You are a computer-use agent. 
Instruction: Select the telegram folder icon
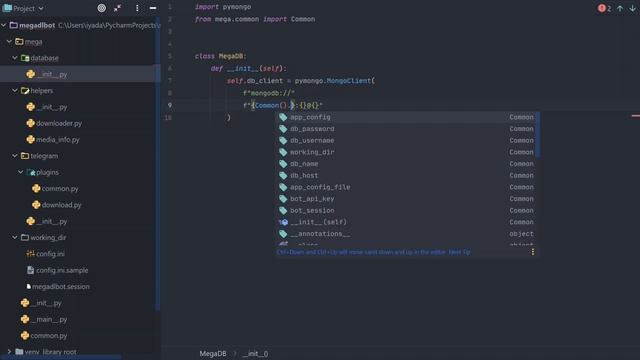(x=25, y=156)
